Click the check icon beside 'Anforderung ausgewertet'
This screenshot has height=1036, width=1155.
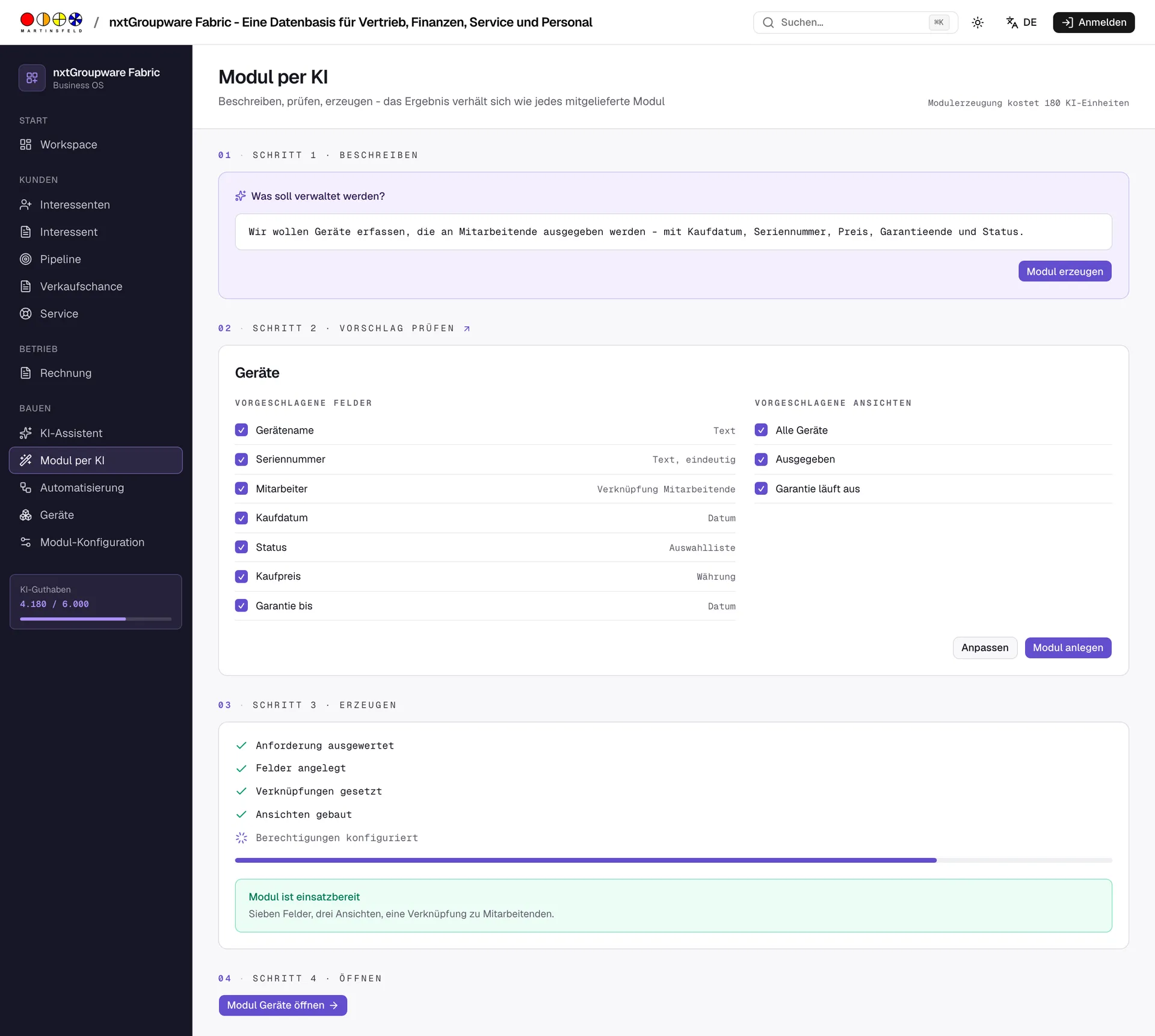(241, 746)
